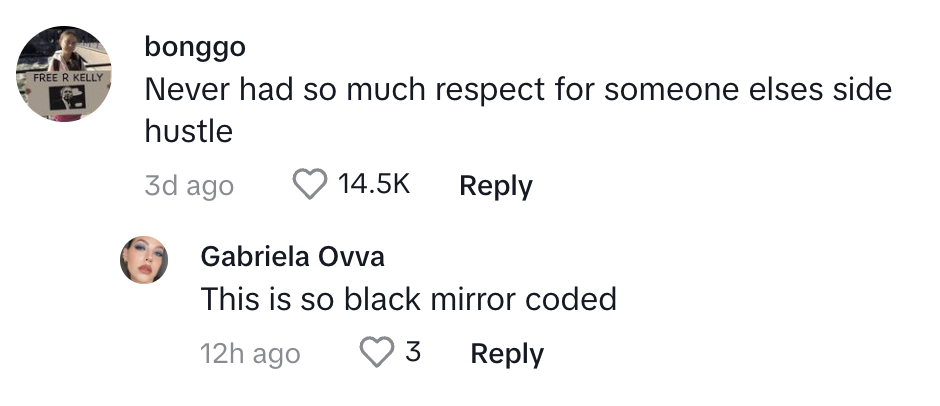The width and height of the screenshot is (940, 406).
Task: Like bonggo's comment with the heart icon
Action: point(309,184)
